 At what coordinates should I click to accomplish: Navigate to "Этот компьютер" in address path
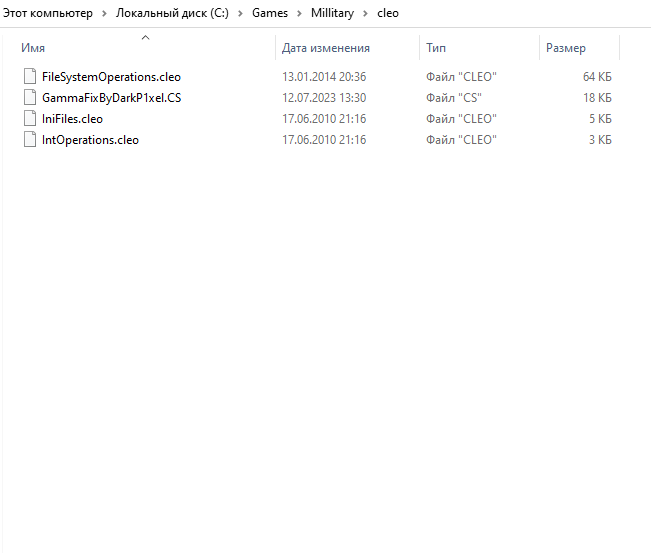click(x=48, y=14)
